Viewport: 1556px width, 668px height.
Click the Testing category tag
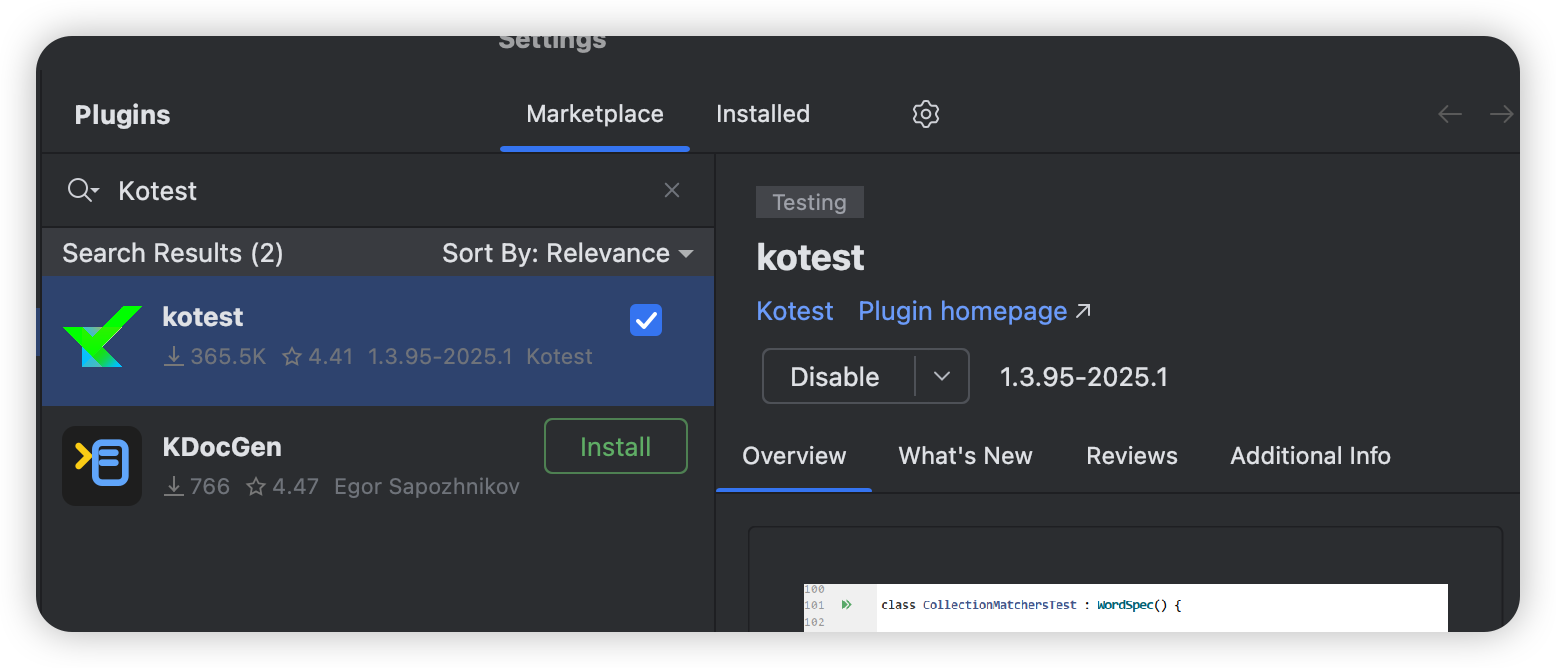[x=810, y=202]
